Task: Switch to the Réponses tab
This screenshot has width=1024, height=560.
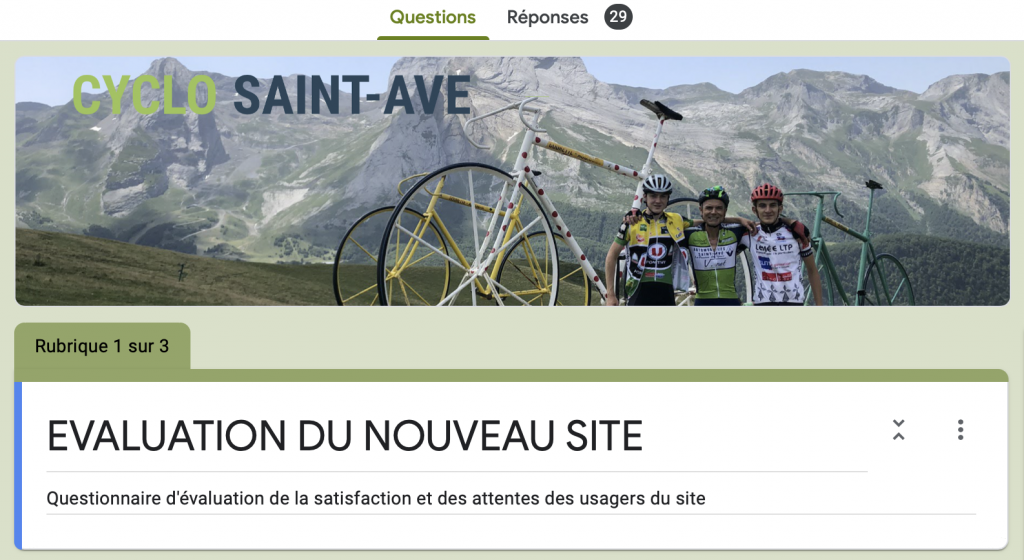Action: (547, 18)
